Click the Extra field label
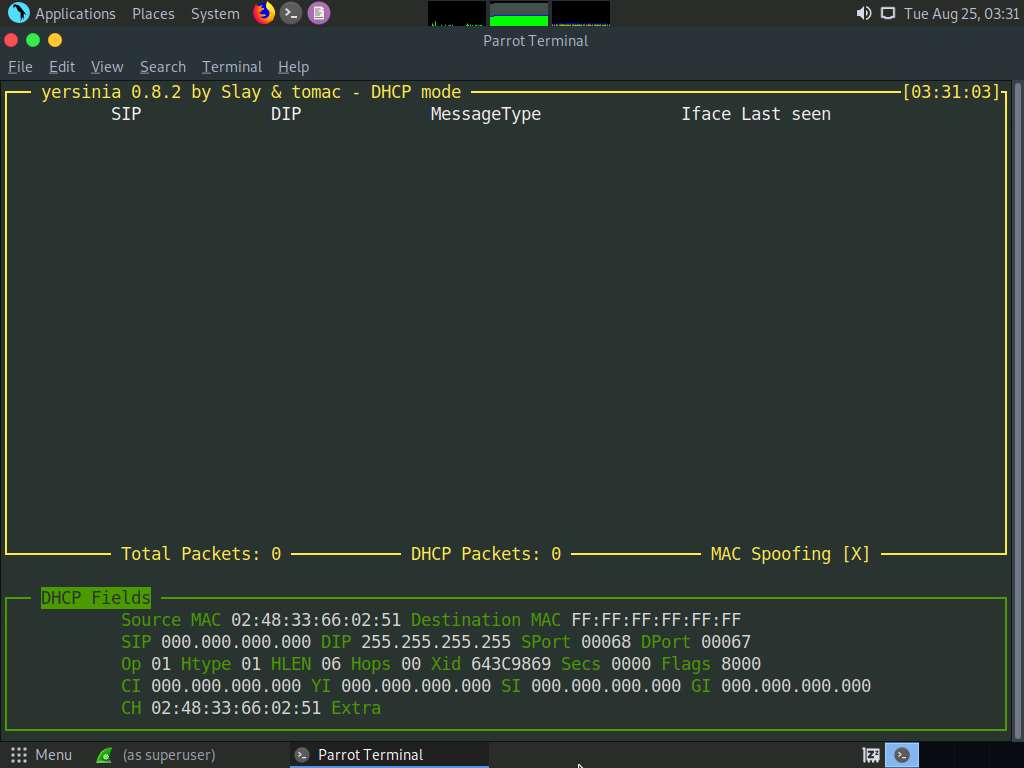 point(356,708)
